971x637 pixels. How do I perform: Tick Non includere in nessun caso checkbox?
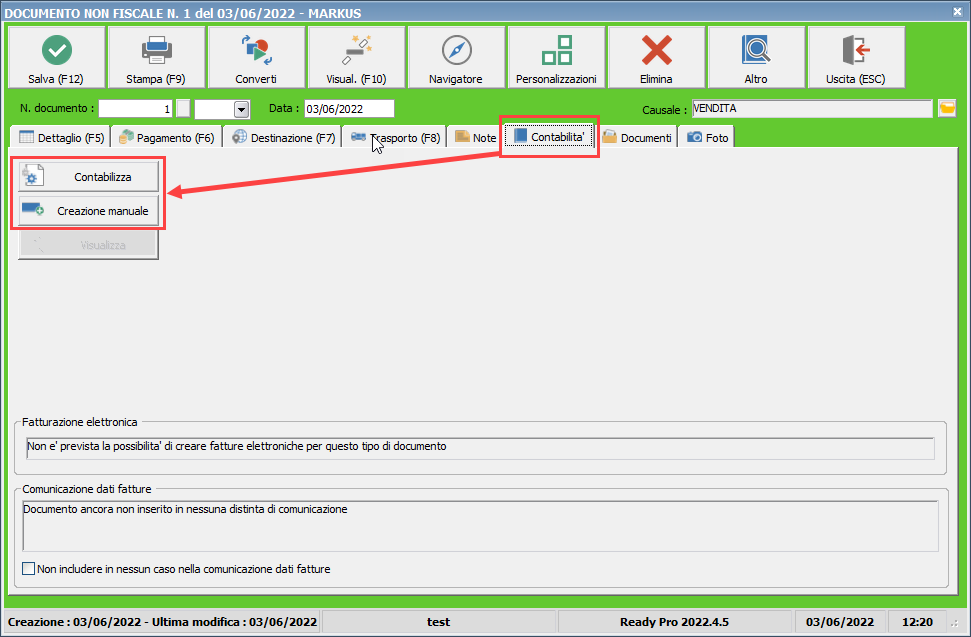[28, 568]
